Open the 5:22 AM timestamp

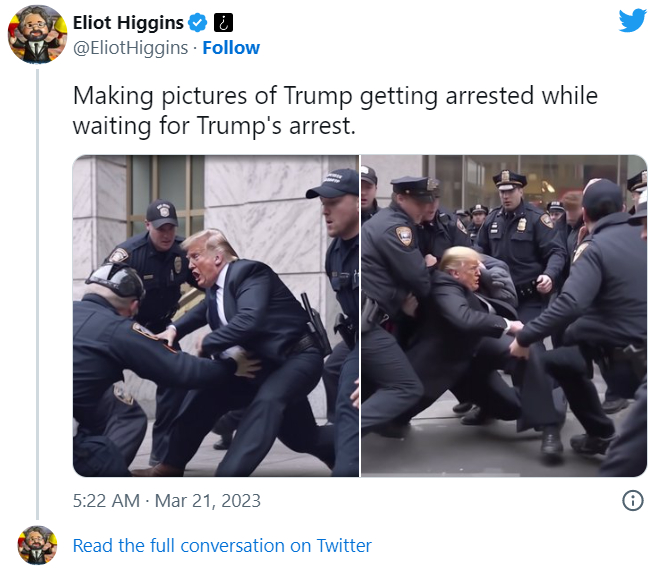pyautogui.click(x=106, y=501)
